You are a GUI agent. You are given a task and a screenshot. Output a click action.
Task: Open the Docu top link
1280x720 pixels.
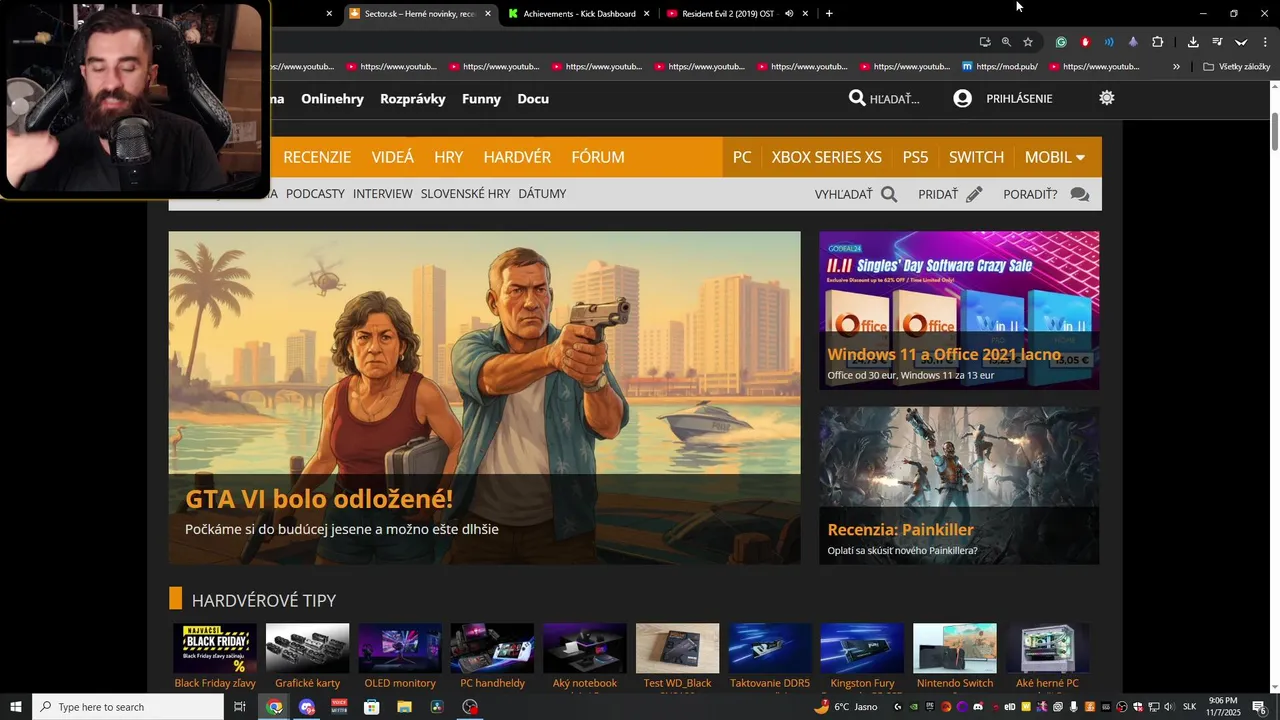(533, 99)
